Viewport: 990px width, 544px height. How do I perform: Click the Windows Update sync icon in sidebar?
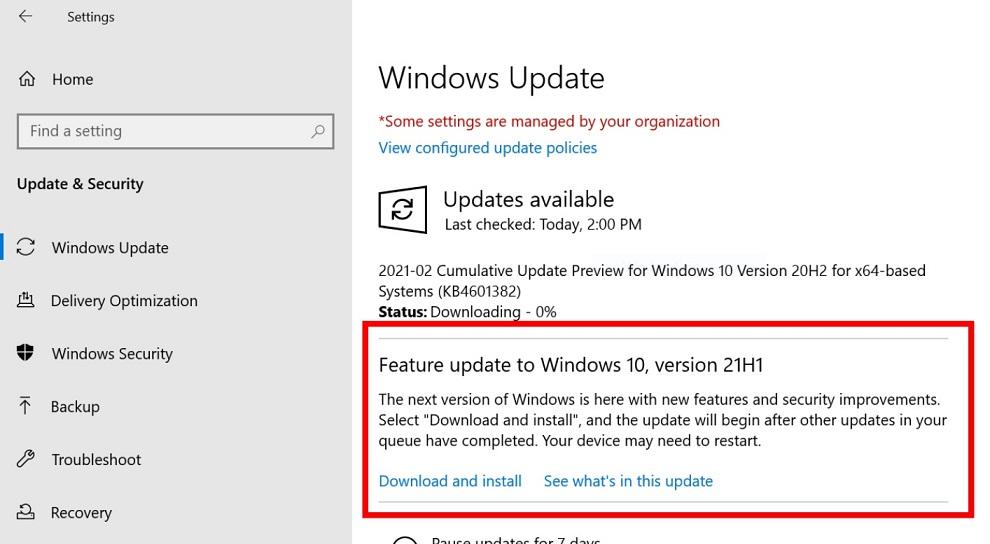[26, 247]
